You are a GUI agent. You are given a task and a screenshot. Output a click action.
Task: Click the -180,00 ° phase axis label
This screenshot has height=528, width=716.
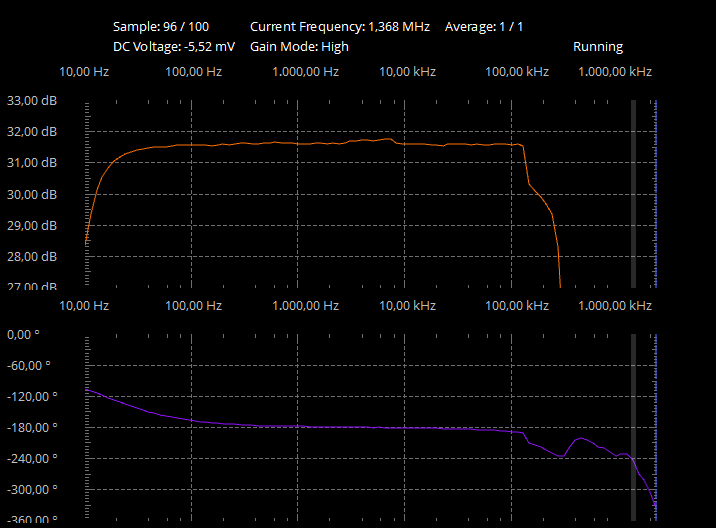32,428
